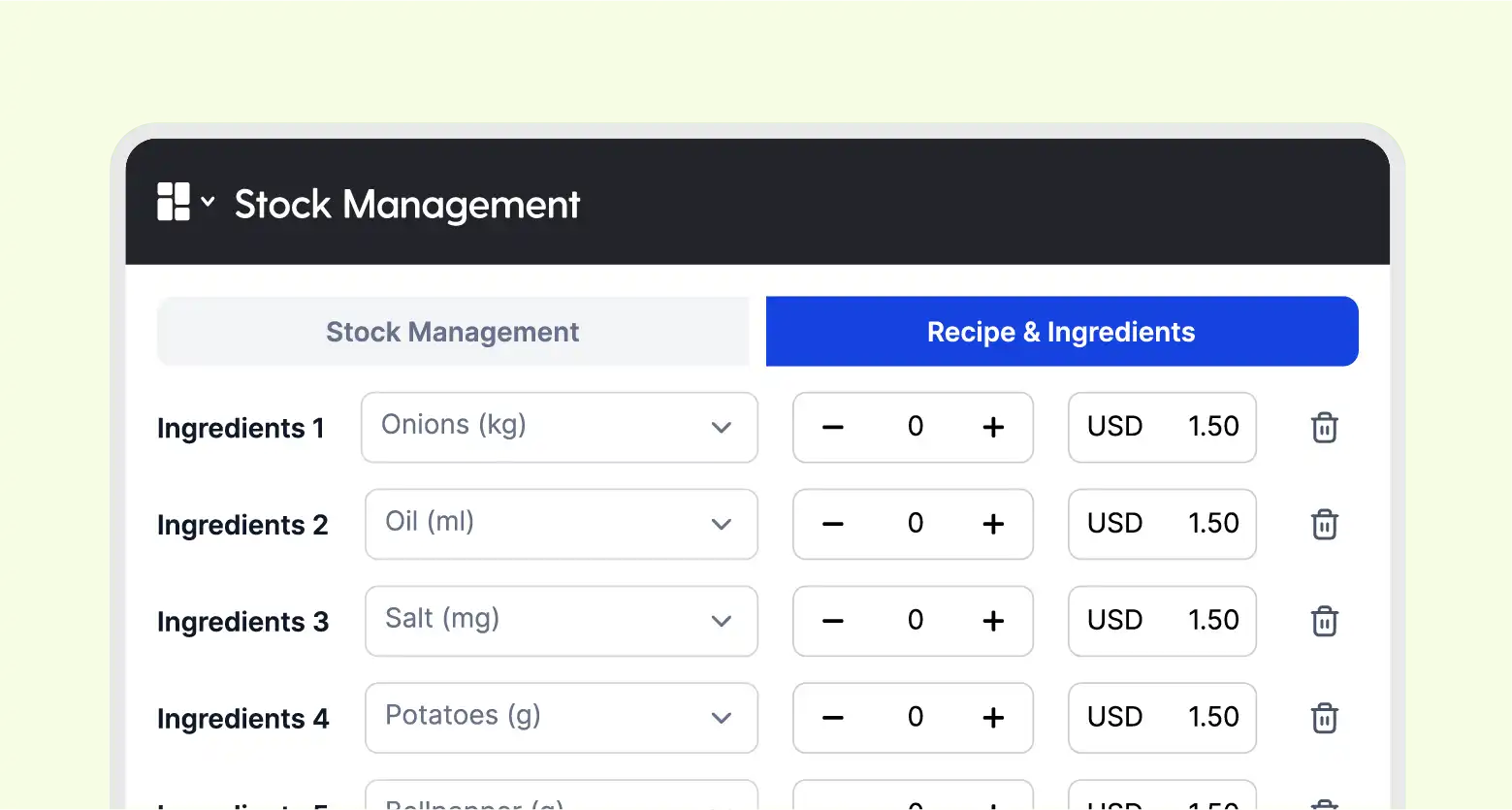Open the Recipe & Ingredients tab
The width and height of the screenshot is (1512, 810).
(x=1062, y=332)
